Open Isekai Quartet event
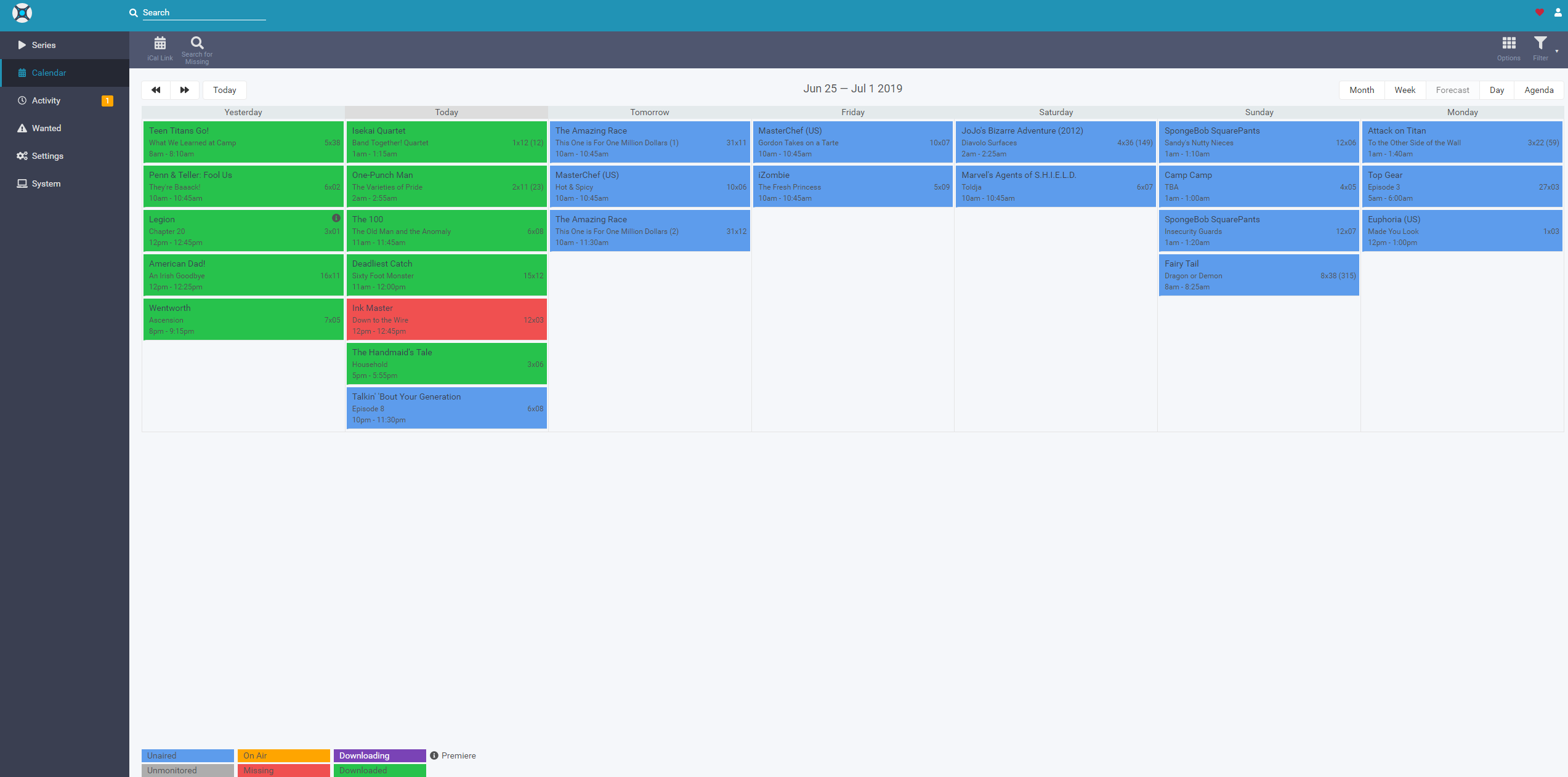This screenshot has width=1568, height=777. [447, 142]
